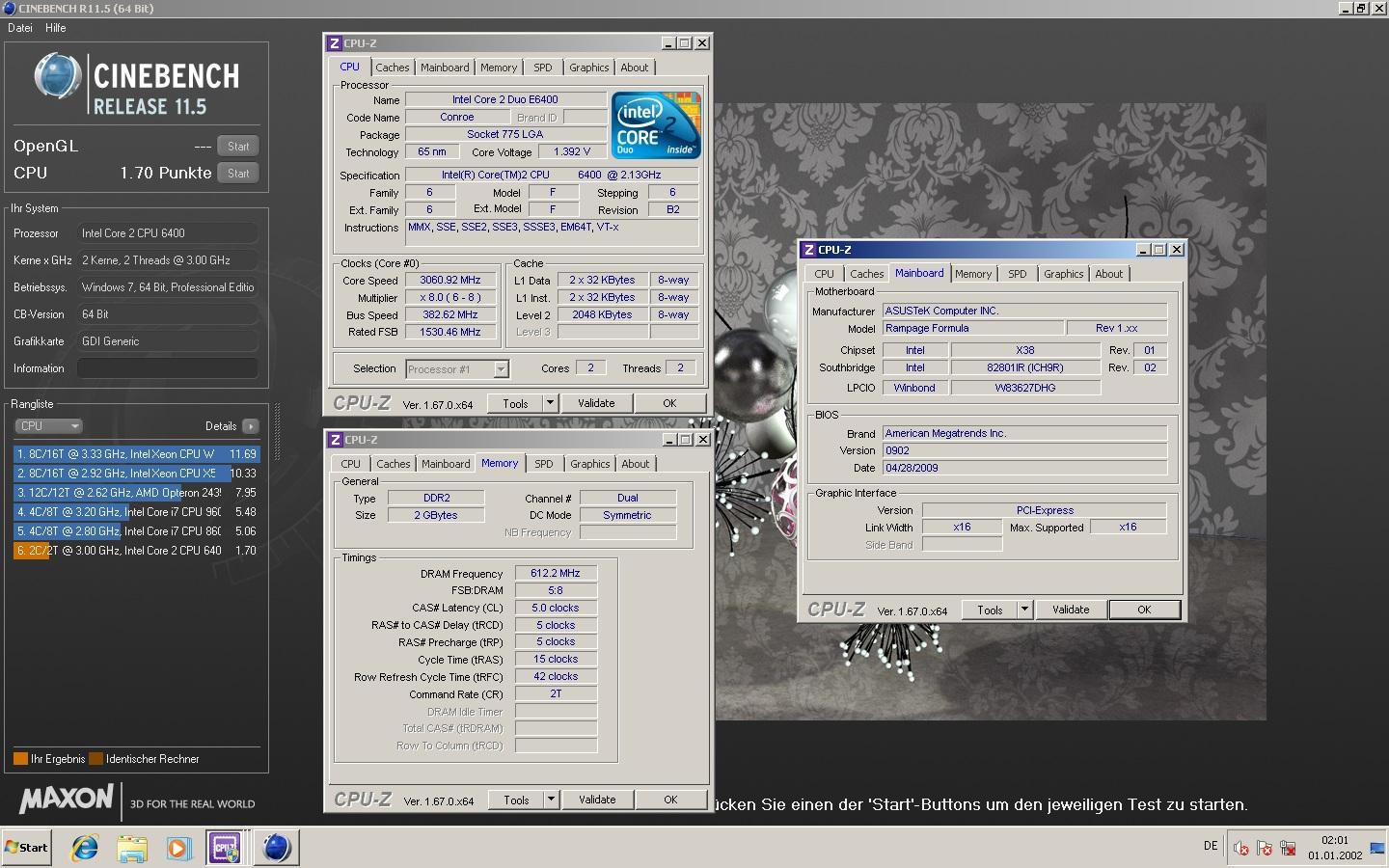
Task: Switch to Memory tab in Mainboard window
Action: pos(973,274)
